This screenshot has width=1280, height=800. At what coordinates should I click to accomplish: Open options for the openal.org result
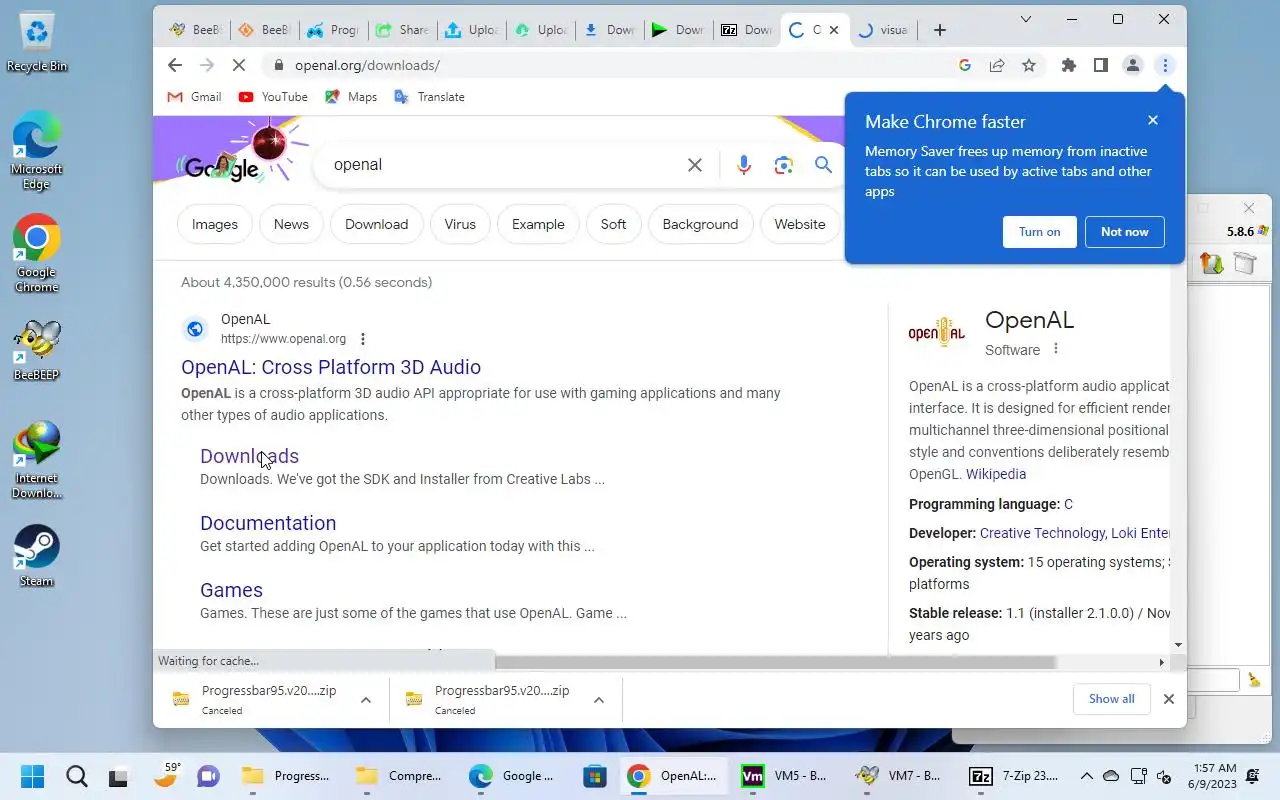pyautogui.click(x=363, y=339)
